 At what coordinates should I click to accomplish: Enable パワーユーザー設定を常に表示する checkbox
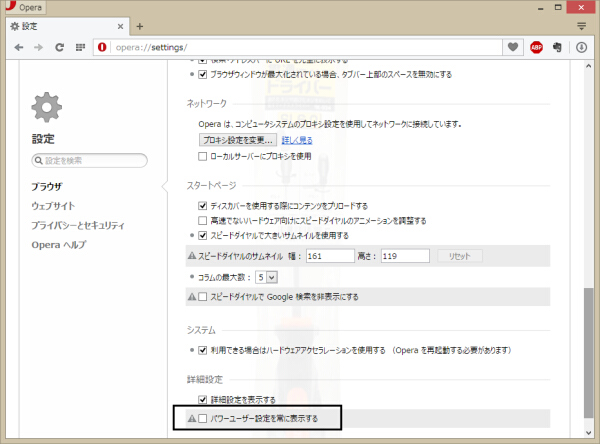(203, 419)
